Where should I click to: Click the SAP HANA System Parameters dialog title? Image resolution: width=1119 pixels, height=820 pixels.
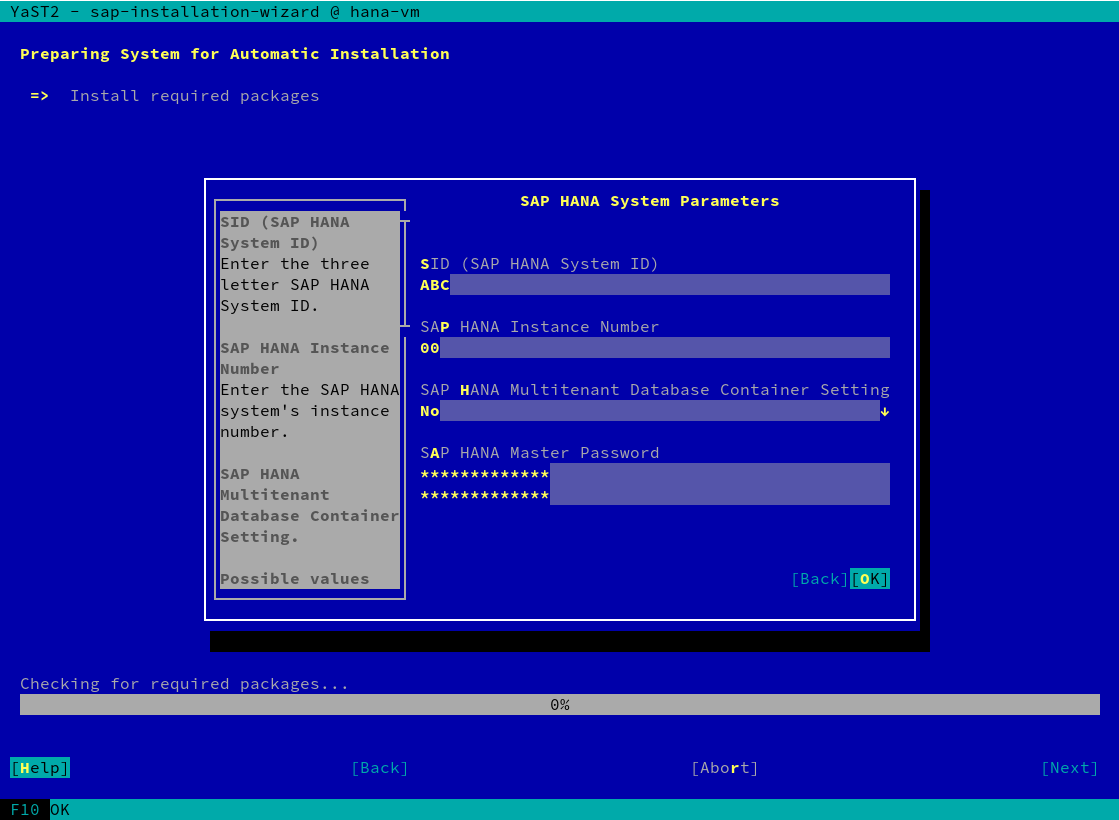point(648,200)
